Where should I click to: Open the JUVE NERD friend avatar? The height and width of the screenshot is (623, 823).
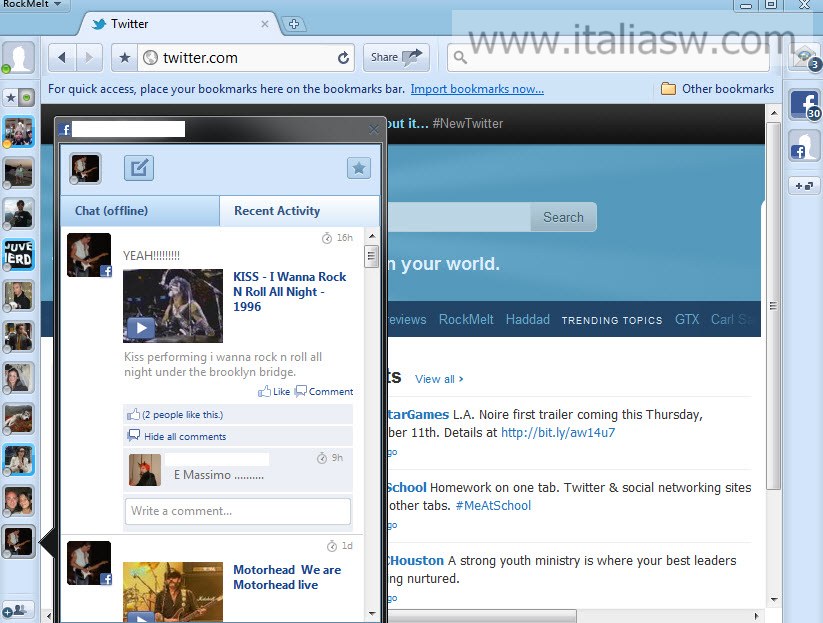click(x=19, y=255)
